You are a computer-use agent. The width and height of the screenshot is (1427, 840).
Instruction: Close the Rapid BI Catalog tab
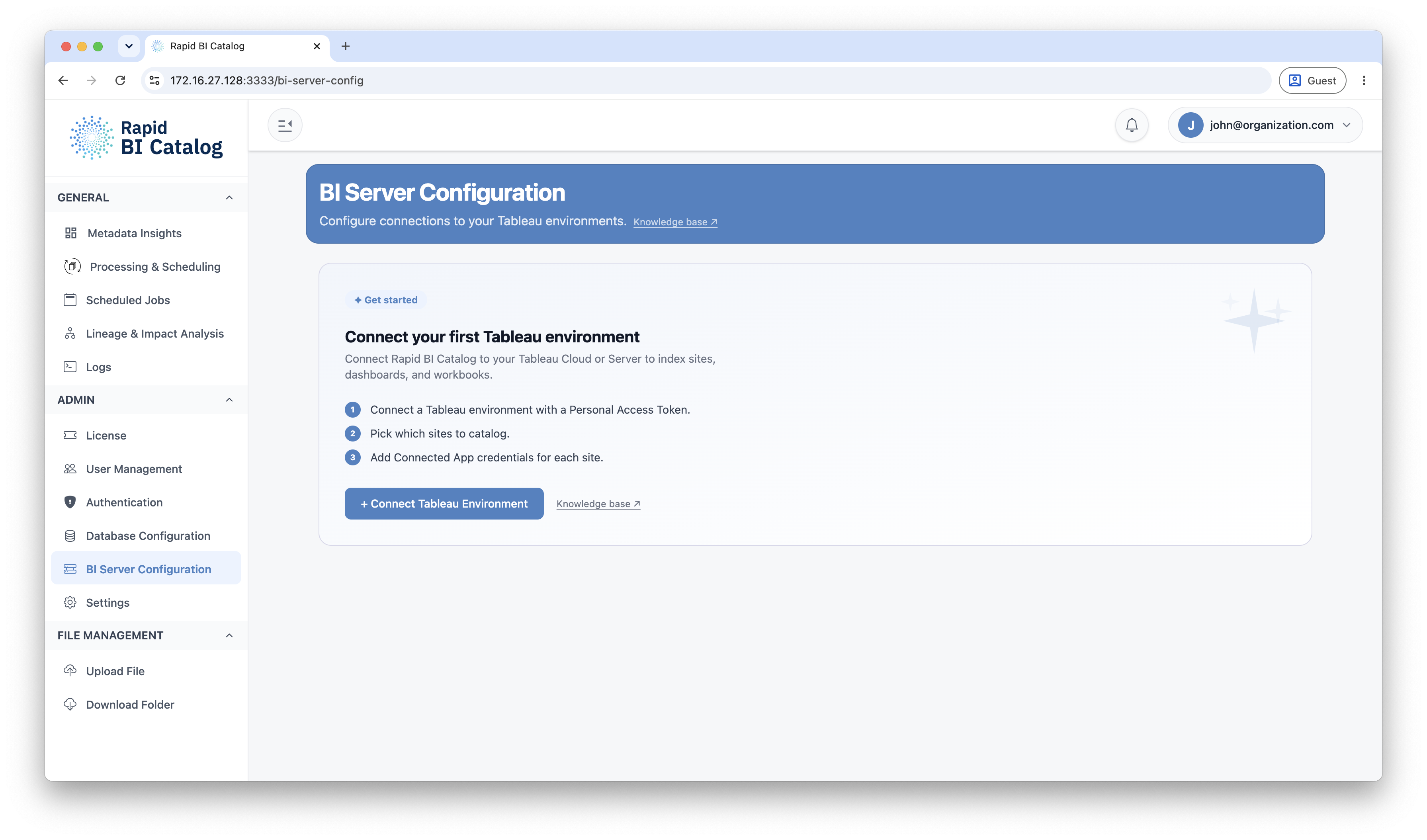(317, 47)
